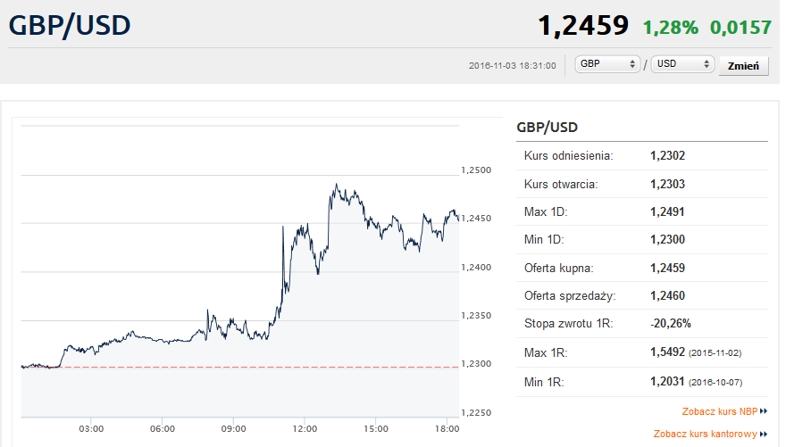The image size is (786, 447).
Task: Click the Zmień button
Action: pos(743,66)
